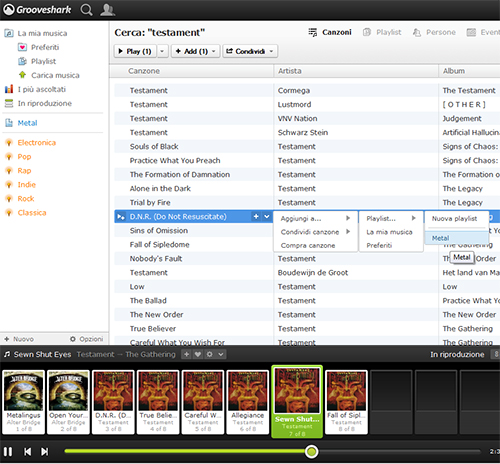This screenshot has height=464, width=500.
Task: Favorite the now-playing song heart icon
Action: pyautogui.click(x=198, y=354)
